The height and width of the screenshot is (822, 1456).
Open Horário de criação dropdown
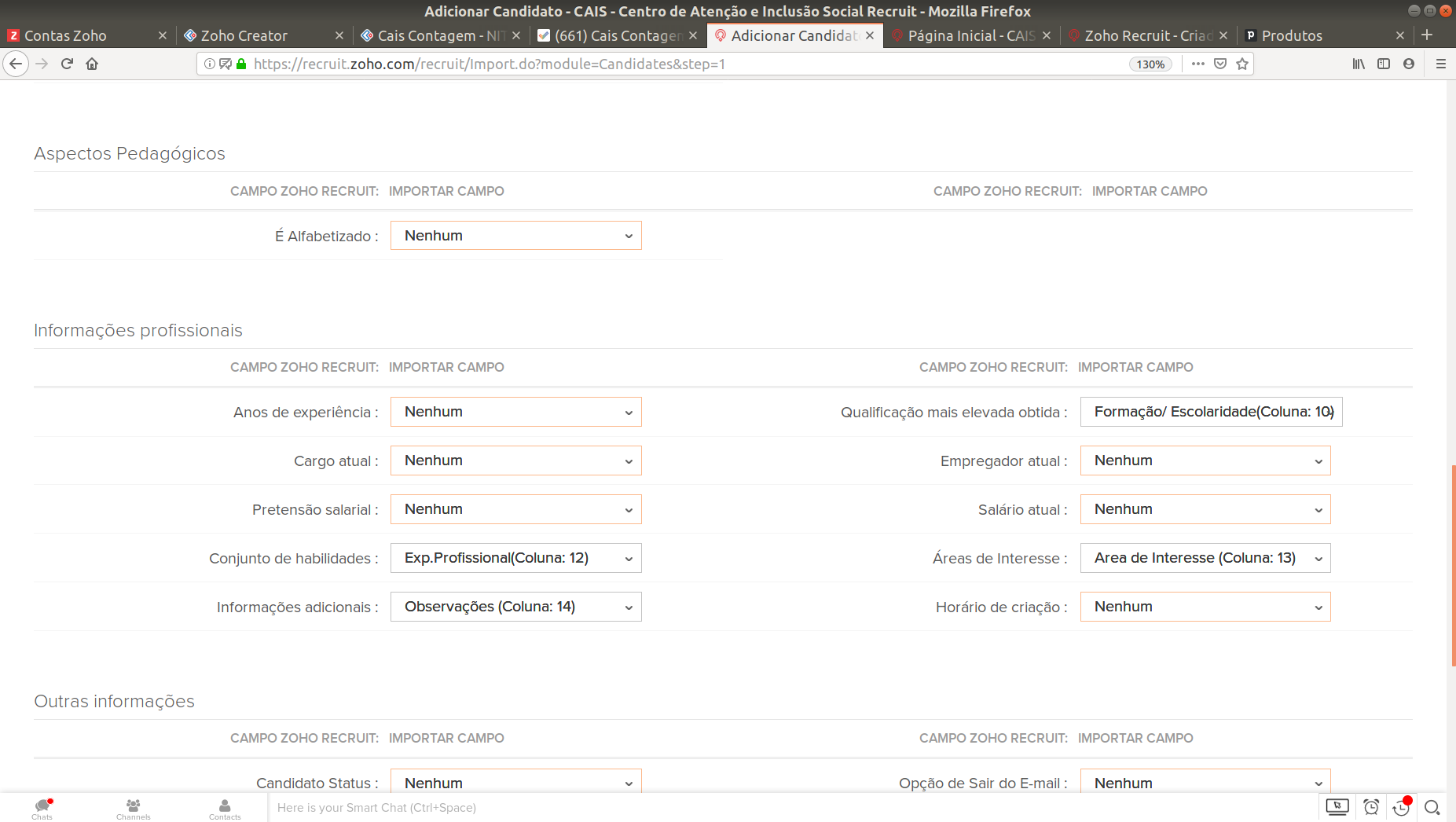click(x=1205, y=607)
